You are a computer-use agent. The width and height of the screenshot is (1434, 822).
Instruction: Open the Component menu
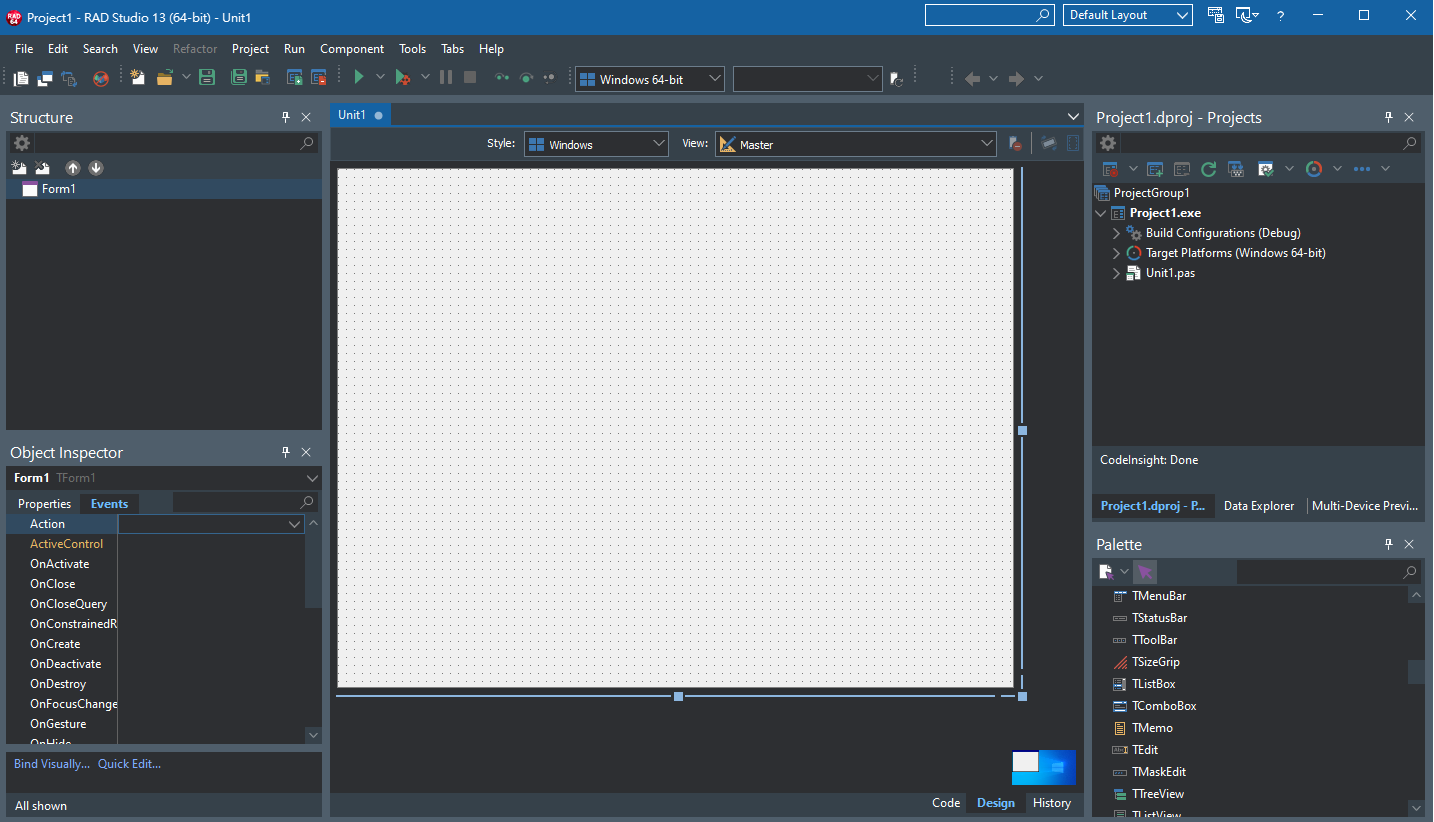pos(352,49)
